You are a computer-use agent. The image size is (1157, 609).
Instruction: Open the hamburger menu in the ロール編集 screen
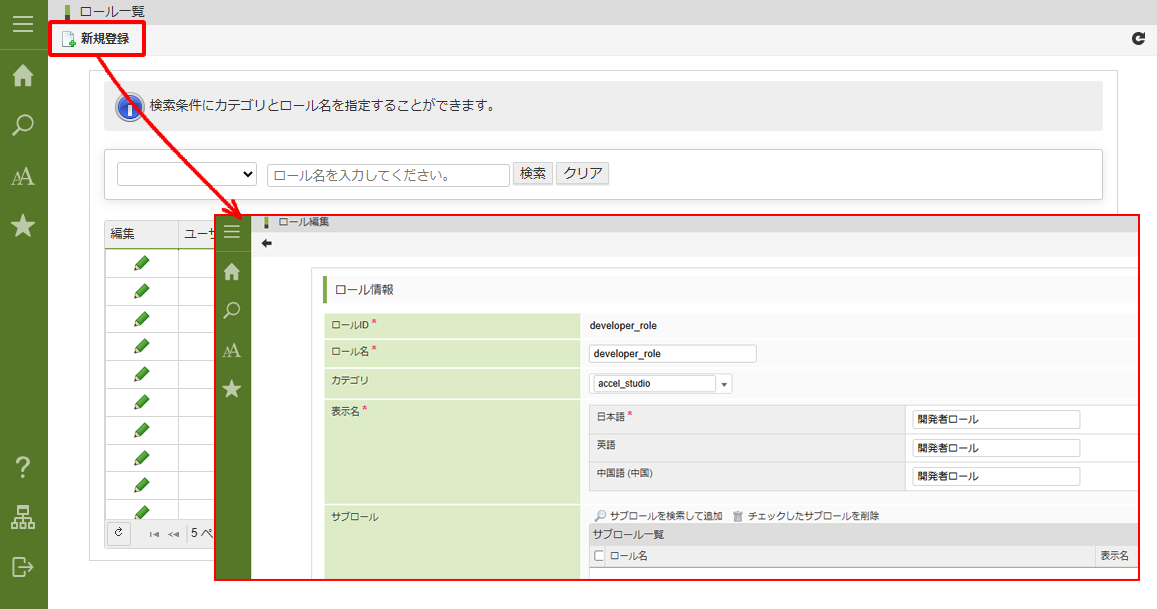(232, 232)
